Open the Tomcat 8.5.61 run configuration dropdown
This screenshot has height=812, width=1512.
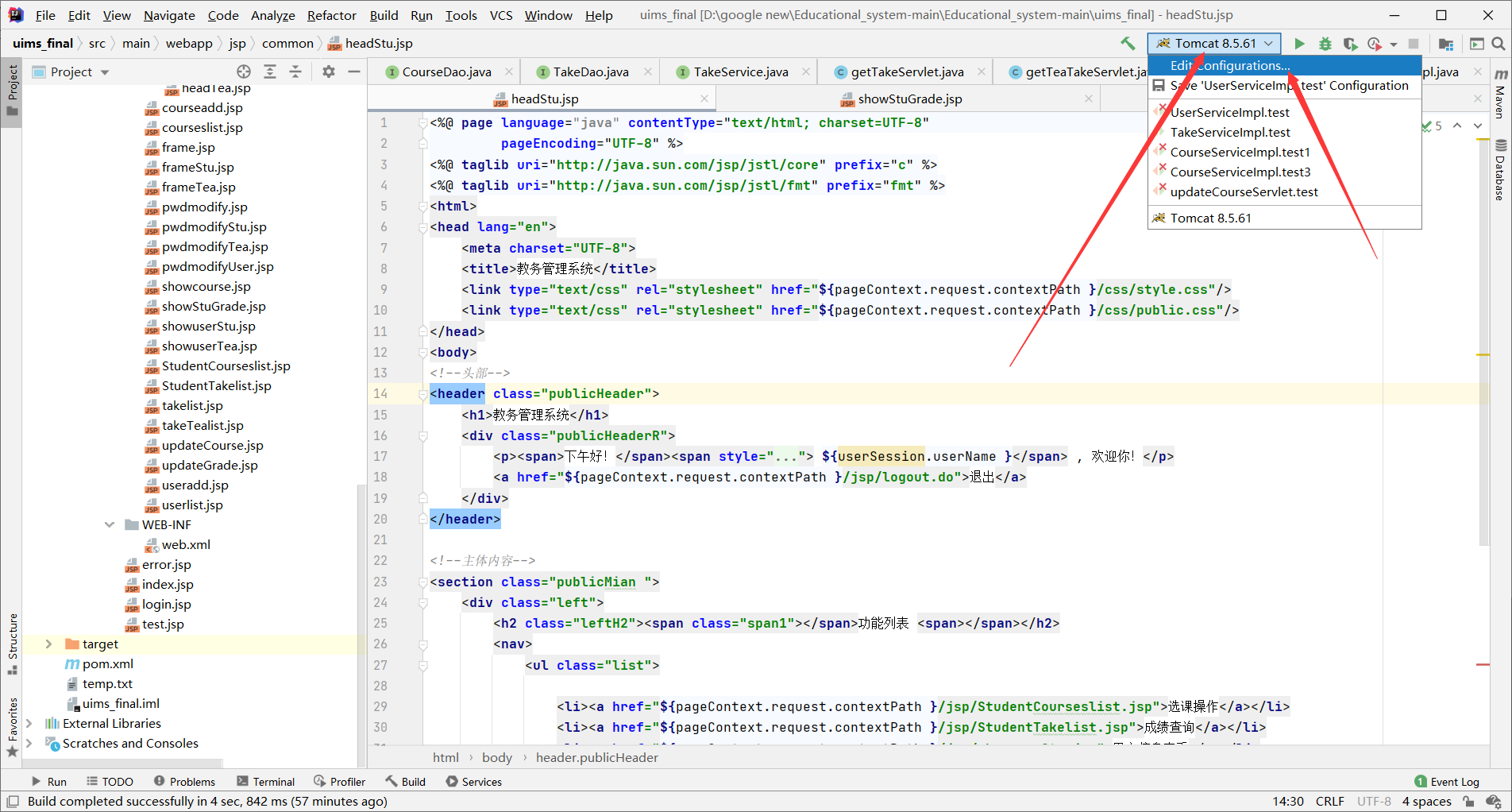click(x=1214, y=44)
